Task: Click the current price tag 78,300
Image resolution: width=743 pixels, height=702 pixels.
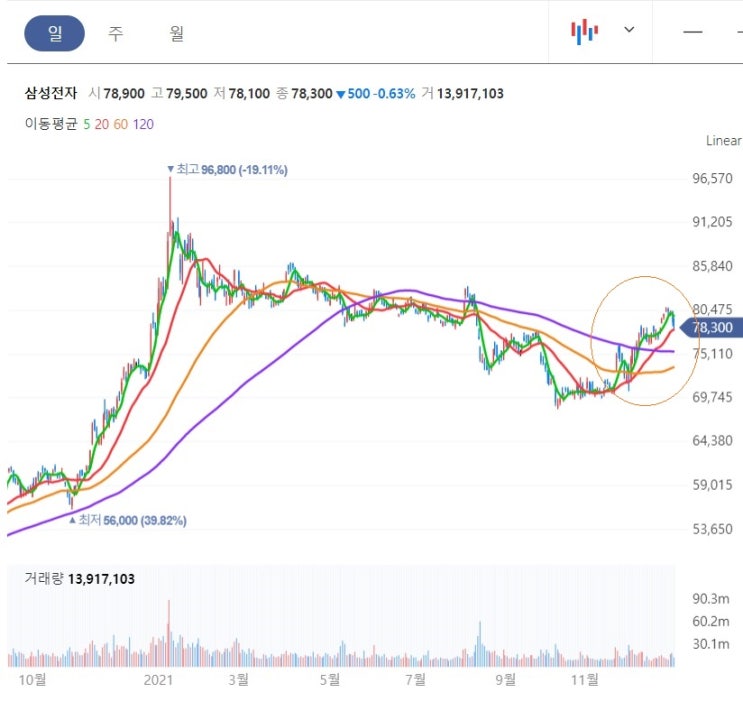Action: [x=712, y=328]
